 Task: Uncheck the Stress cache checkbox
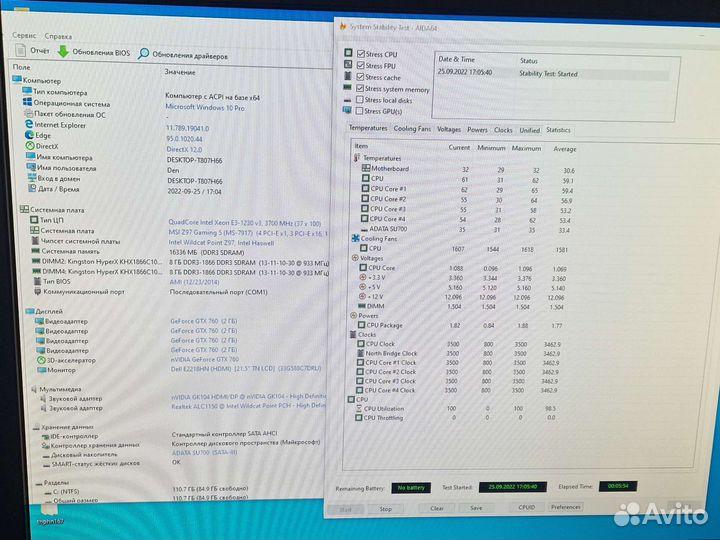(x=360, y=77)
